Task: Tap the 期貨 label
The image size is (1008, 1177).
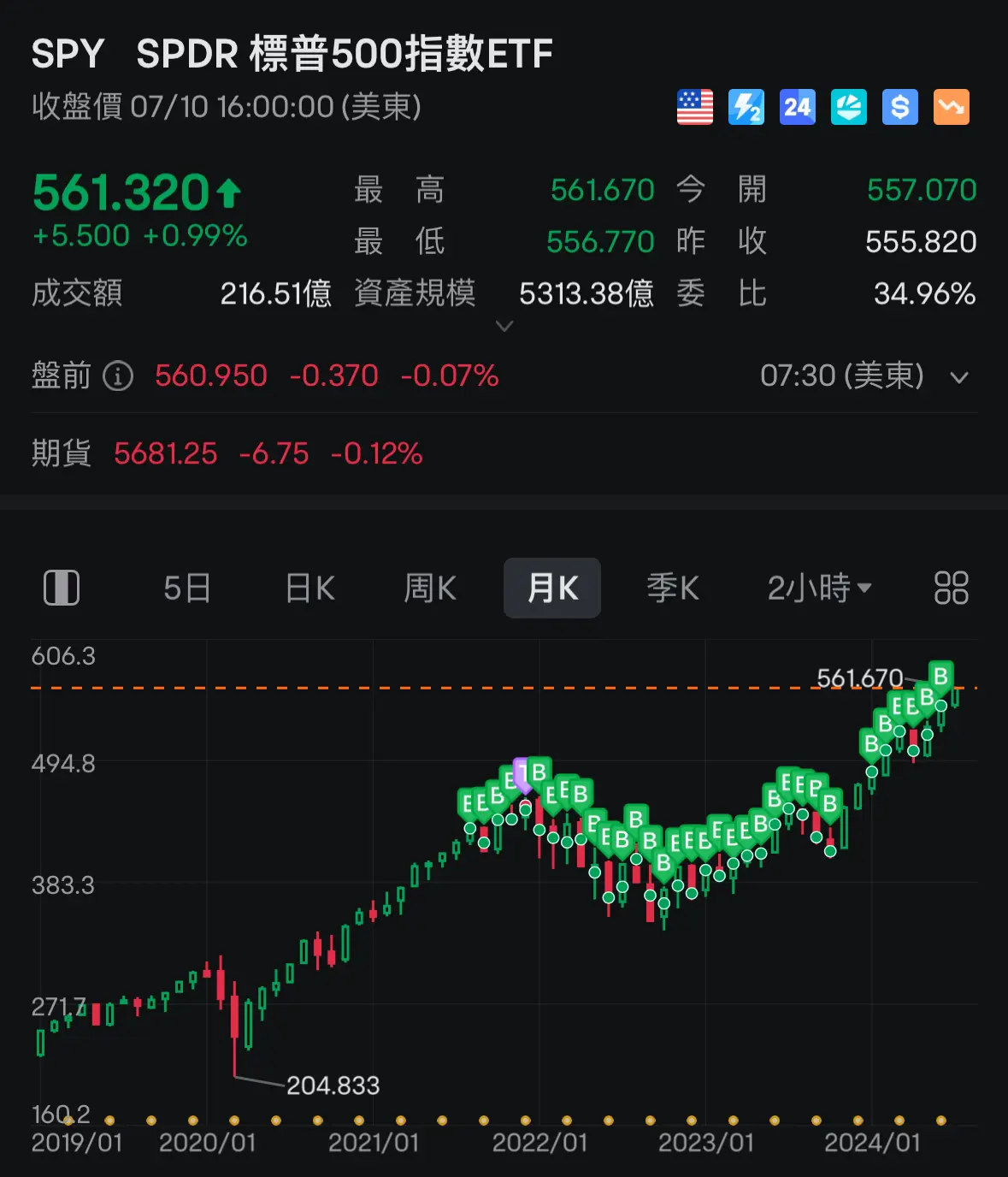Action: click(62, 453)
